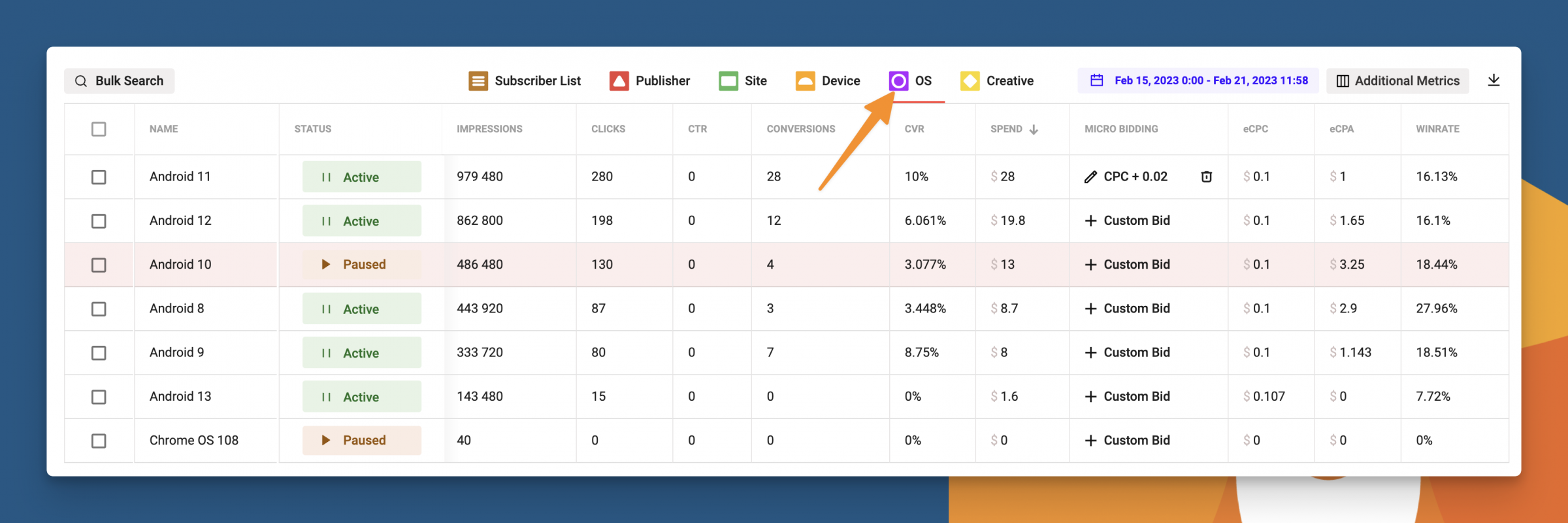1568x523 pixels.
Task: Select the Chrome OS 108 checkbox
Action: [99, 441]
